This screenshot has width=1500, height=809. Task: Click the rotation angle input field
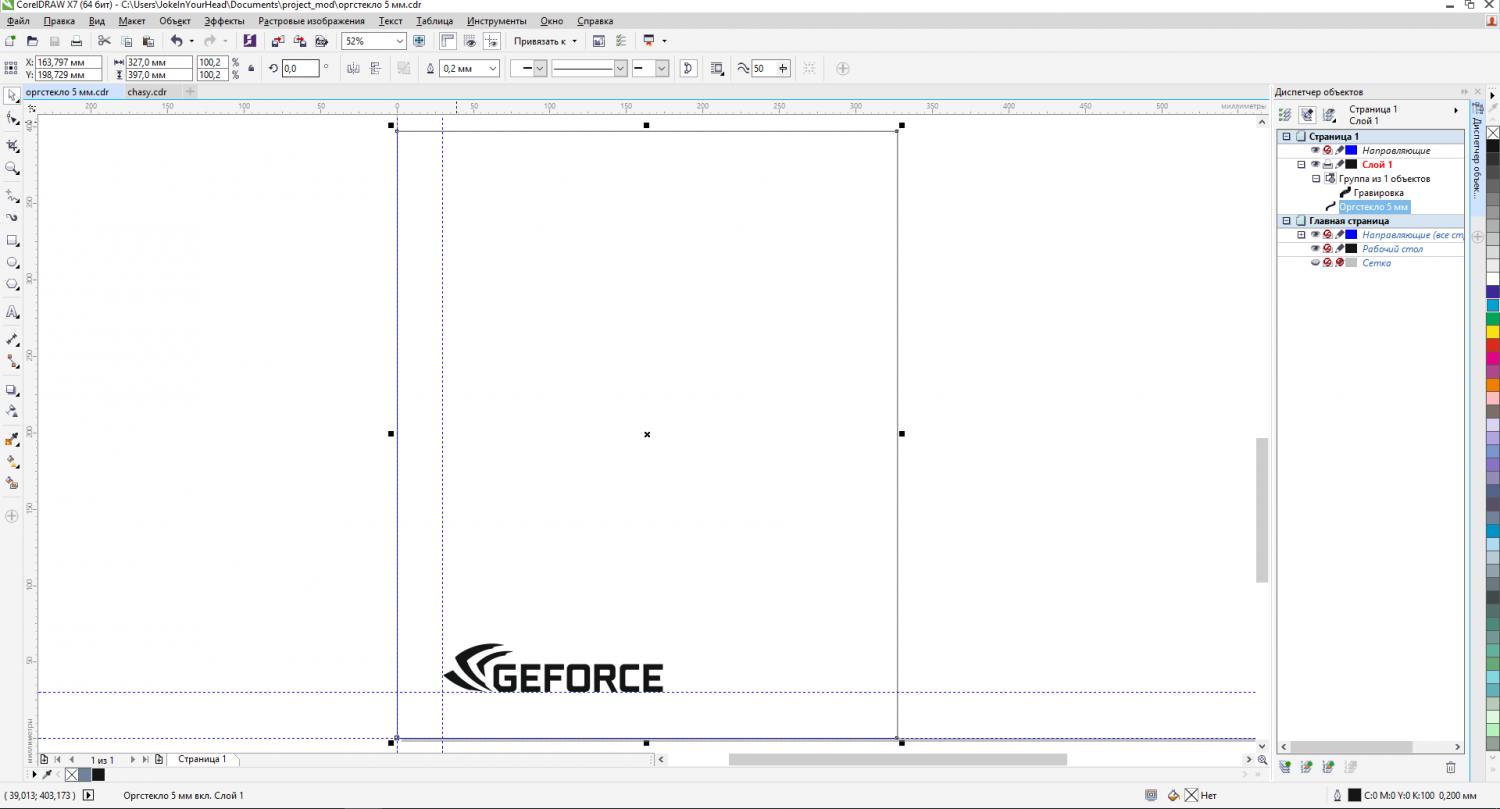(300, 69)
